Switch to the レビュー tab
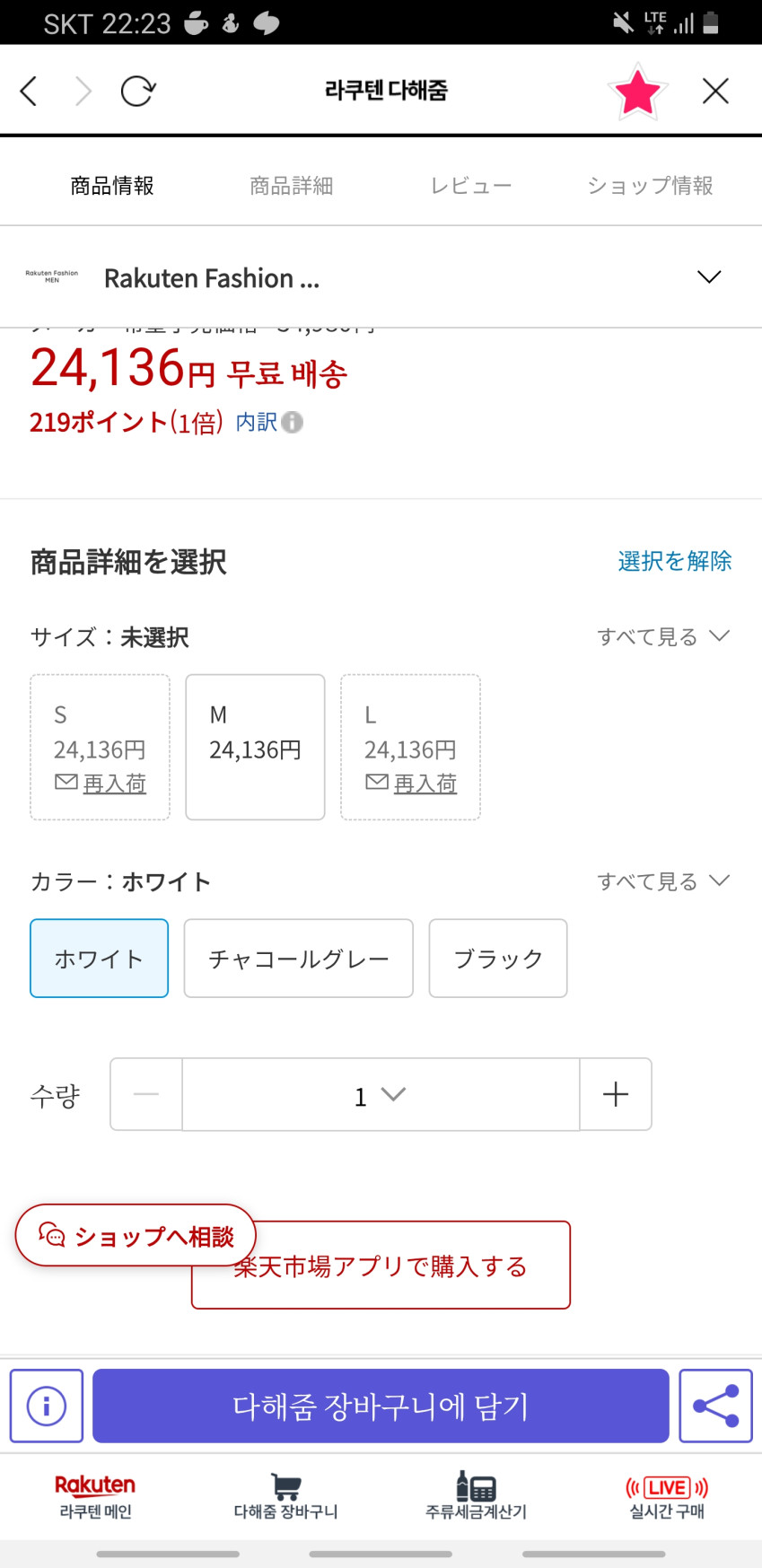This screenshot has height=1568, width=762. [x=471, y=186]
